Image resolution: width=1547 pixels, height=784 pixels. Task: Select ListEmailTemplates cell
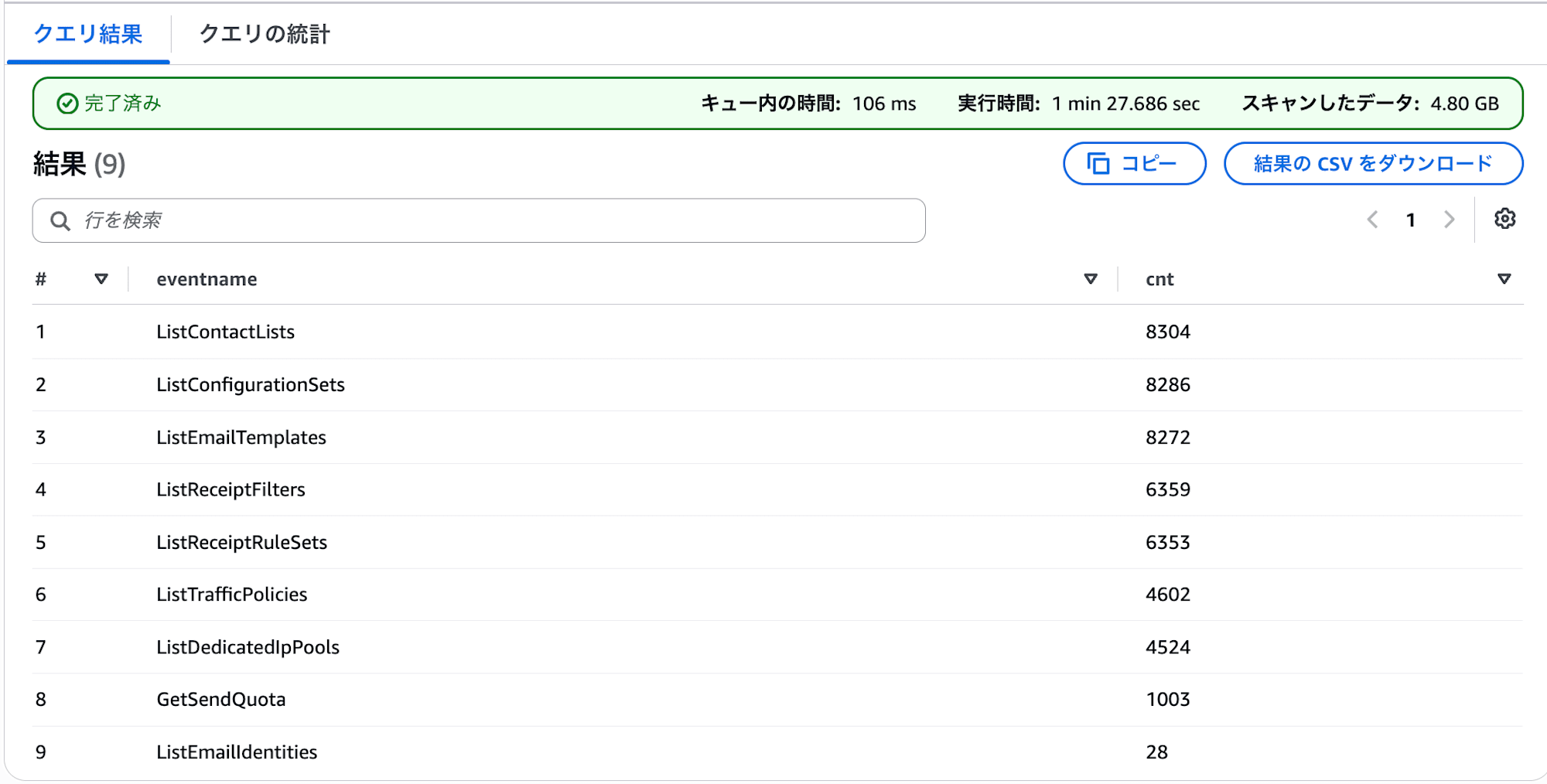point(241,438)
